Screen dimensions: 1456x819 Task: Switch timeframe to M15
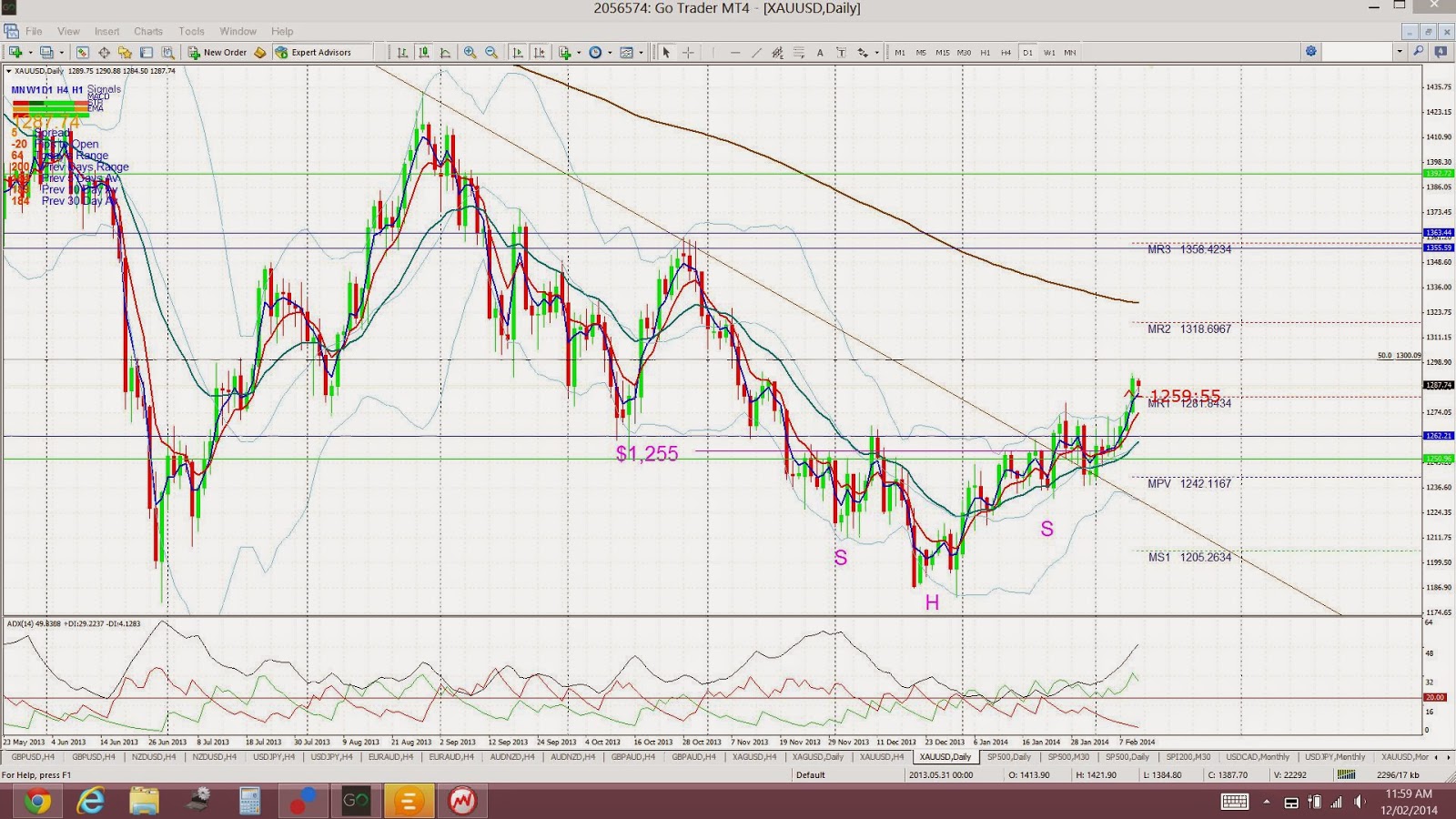[942, 53]
